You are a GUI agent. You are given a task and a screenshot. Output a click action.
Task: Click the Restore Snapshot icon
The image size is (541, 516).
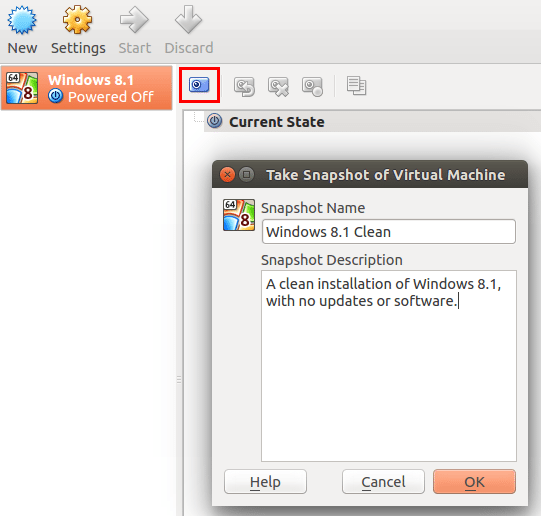244,86
